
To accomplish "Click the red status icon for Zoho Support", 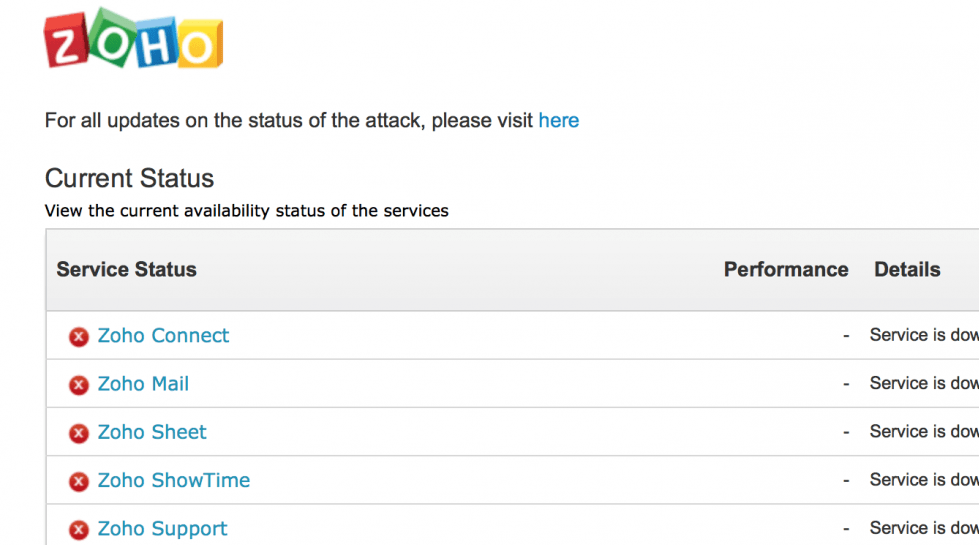I will point(79,530).
